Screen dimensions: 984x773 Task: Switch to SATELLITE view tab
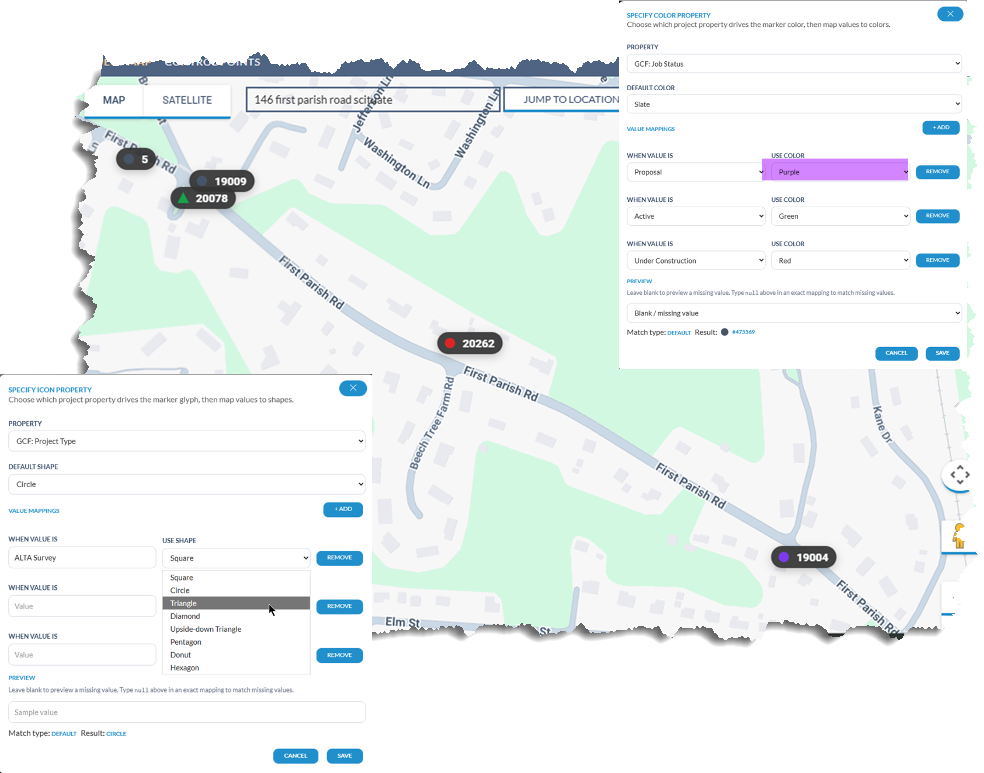[x=187, y=100]
